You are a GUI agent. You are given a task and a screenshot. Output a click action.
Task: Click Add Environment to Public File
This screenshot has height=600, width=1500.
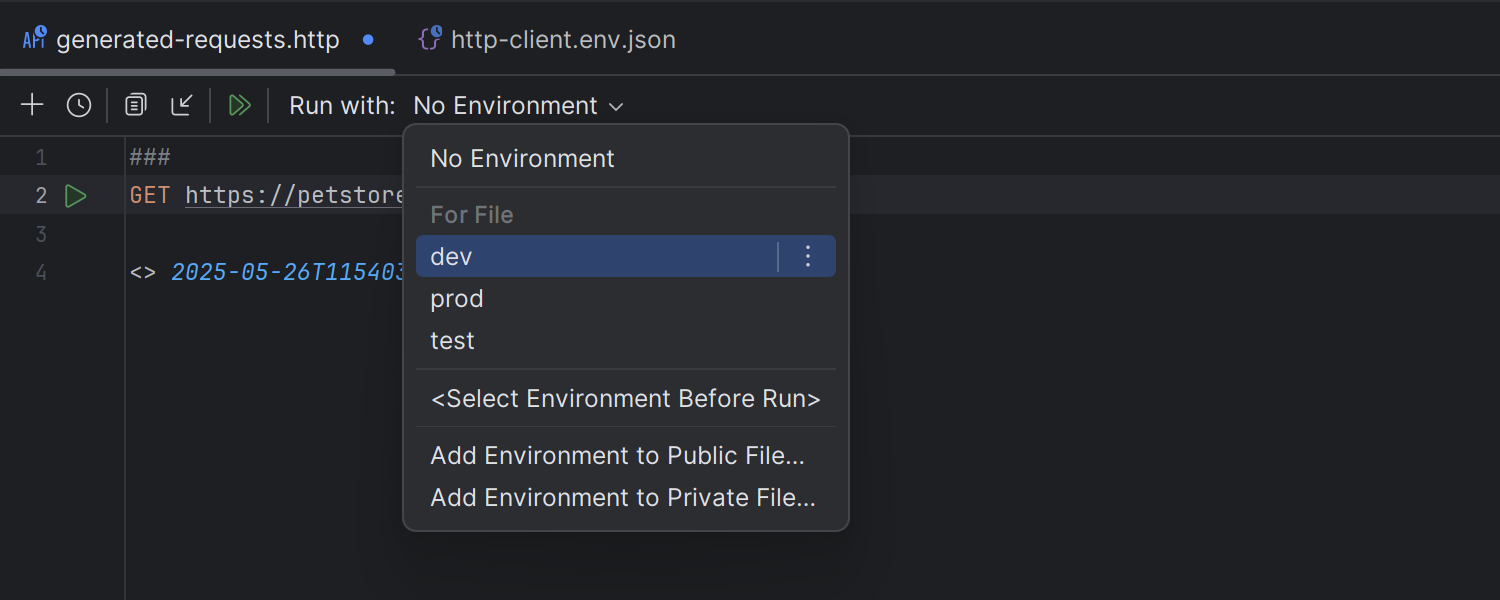(x=617, y=456)
